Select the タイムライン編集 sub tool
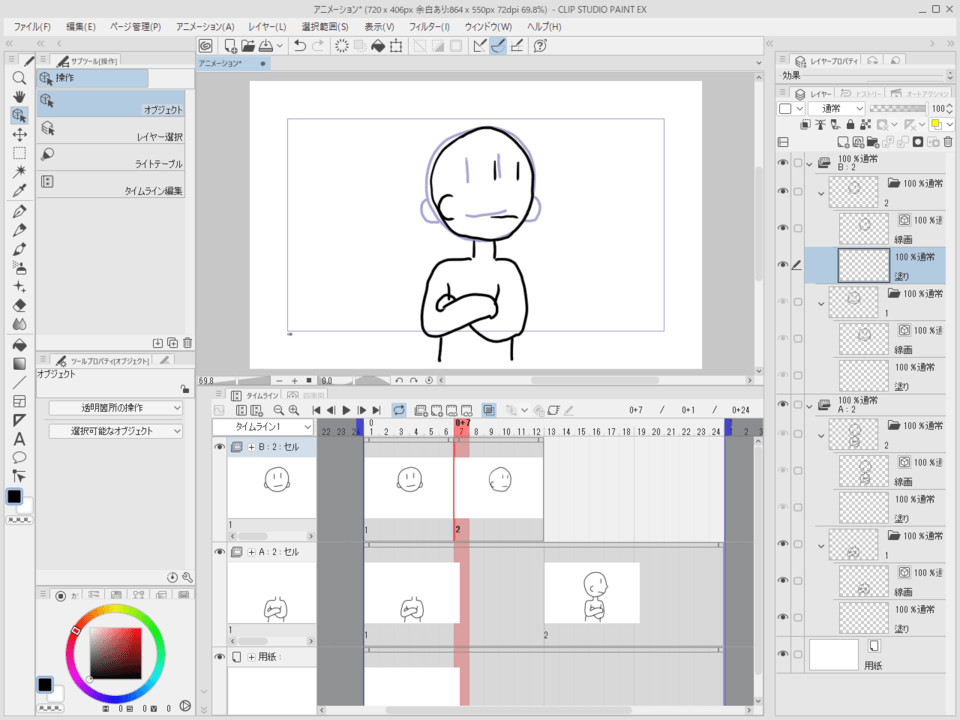This screenshot has width=960, height=720. pyautogui.click(x=111, y=184)
